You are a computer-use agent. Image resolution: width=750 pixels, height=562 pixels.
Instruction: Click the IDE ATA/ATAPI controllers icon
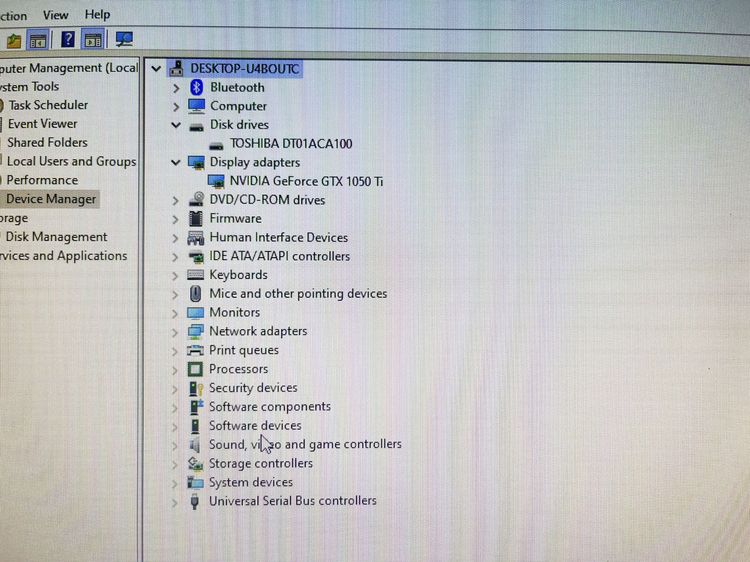tap(196, 257)
